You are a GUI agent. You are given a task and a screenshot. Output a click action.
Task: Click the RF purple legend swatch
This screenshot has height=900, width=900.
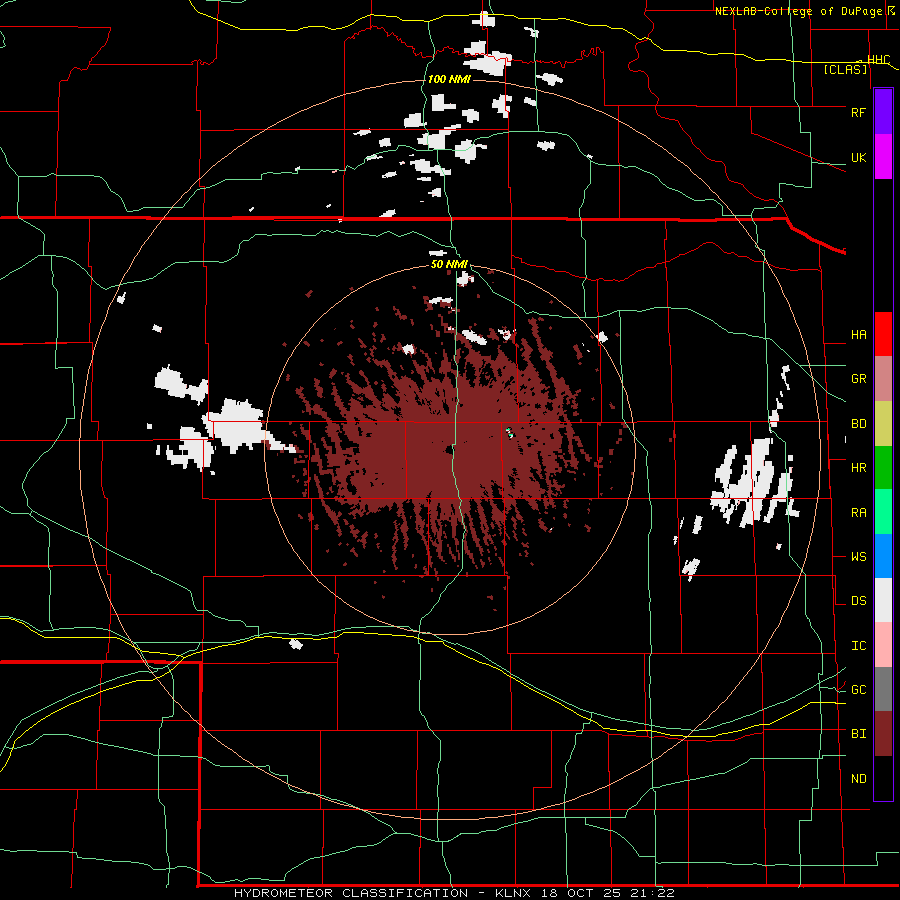(x=883, y=112)
